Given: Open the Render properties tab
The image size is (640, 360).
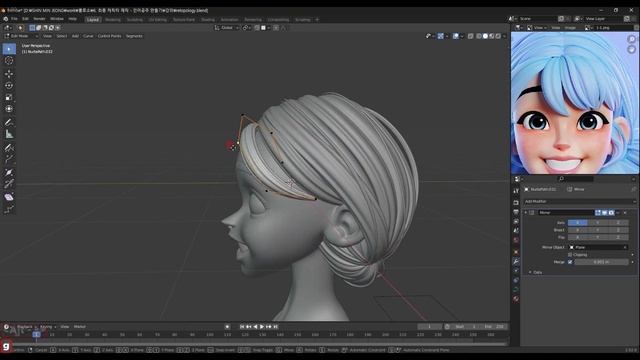Looking at the screenshot, I should coord(516,203).
